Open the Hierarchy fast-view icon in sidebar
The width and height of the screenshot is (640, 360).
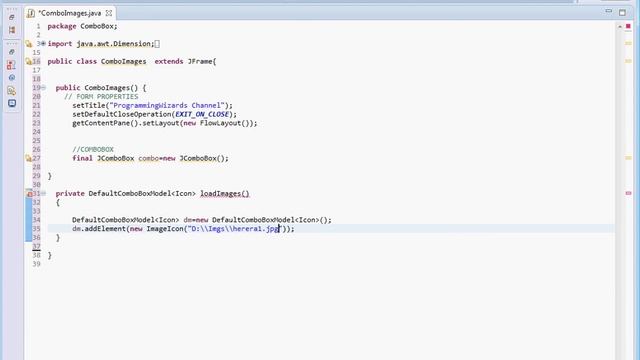12,30
